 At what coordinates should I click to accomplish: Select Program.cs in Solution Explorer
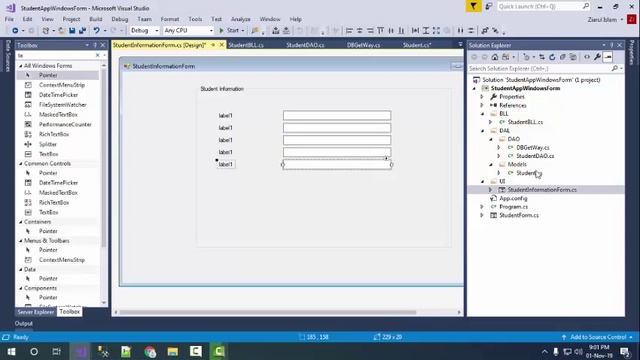click(513, 207)
